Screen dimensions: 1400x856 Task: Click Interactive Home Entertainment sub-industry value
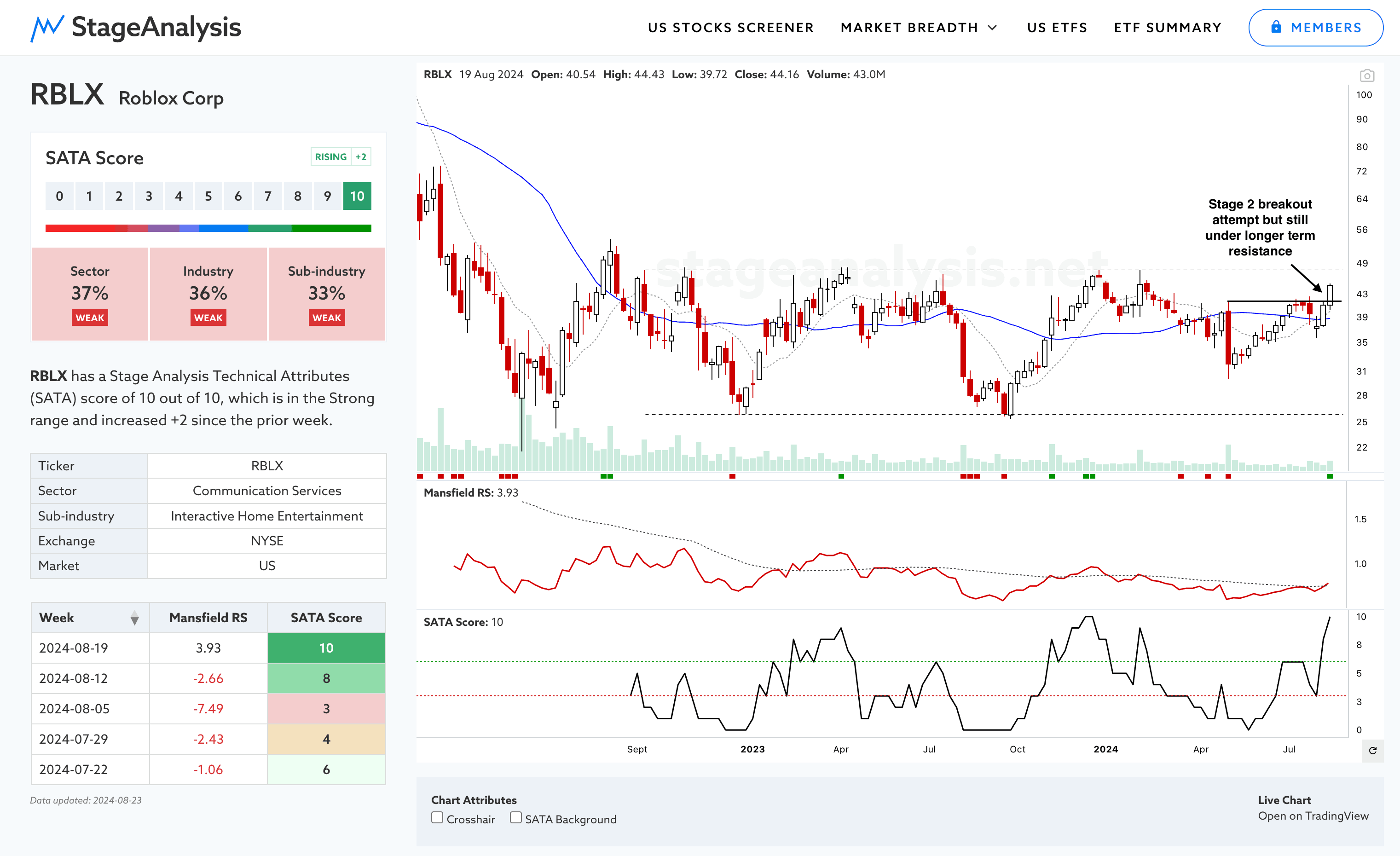(x=267, y=516)
